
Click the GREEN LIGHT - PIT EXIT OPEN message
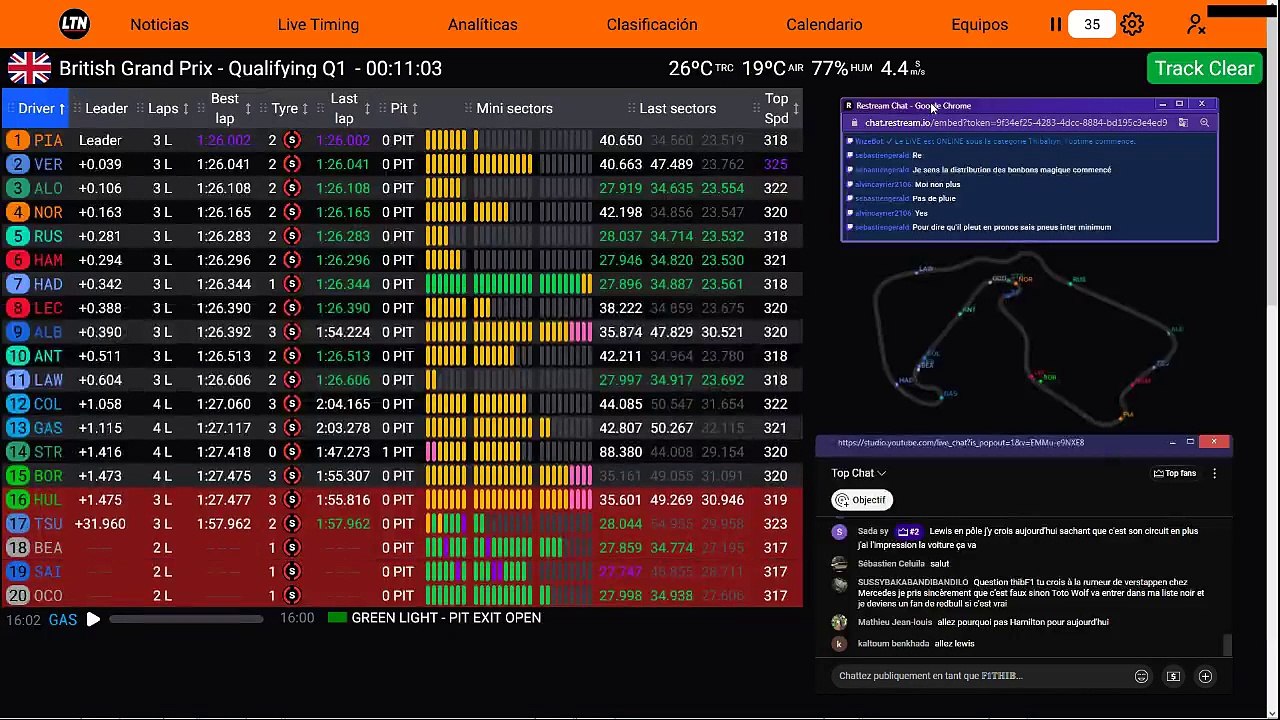pyautogui.click(x=446, y=618)
